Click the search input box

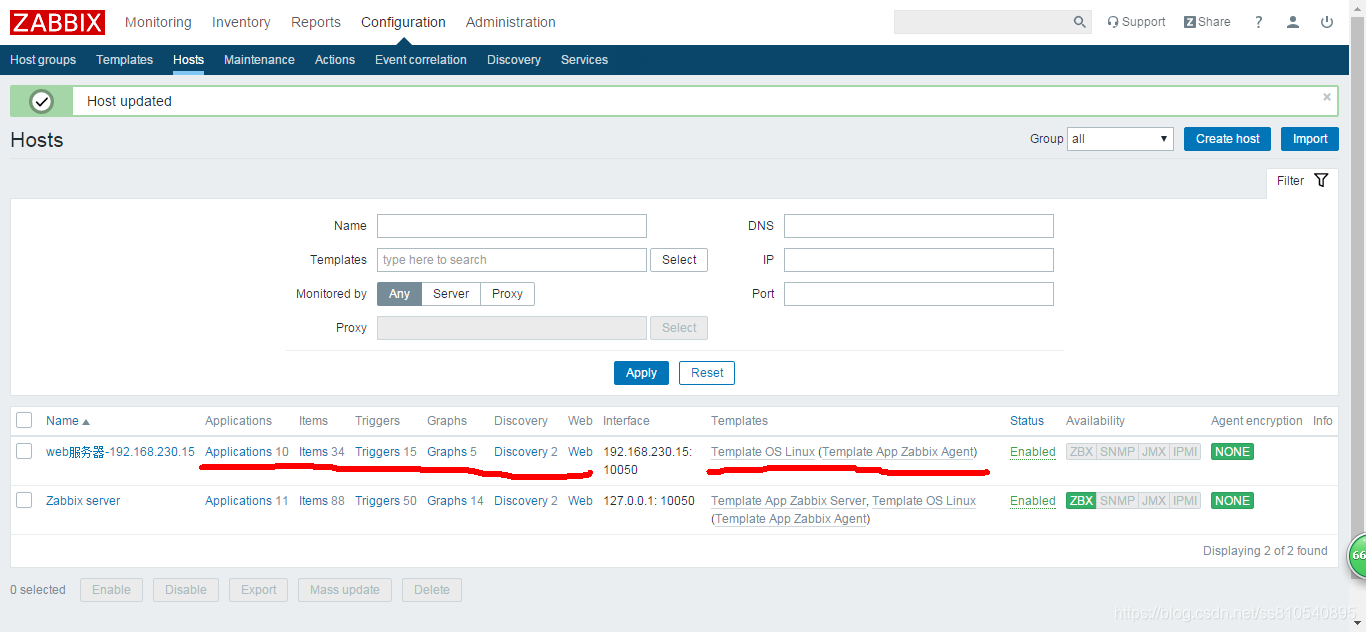pyautogui.click(x=980, y=22)
